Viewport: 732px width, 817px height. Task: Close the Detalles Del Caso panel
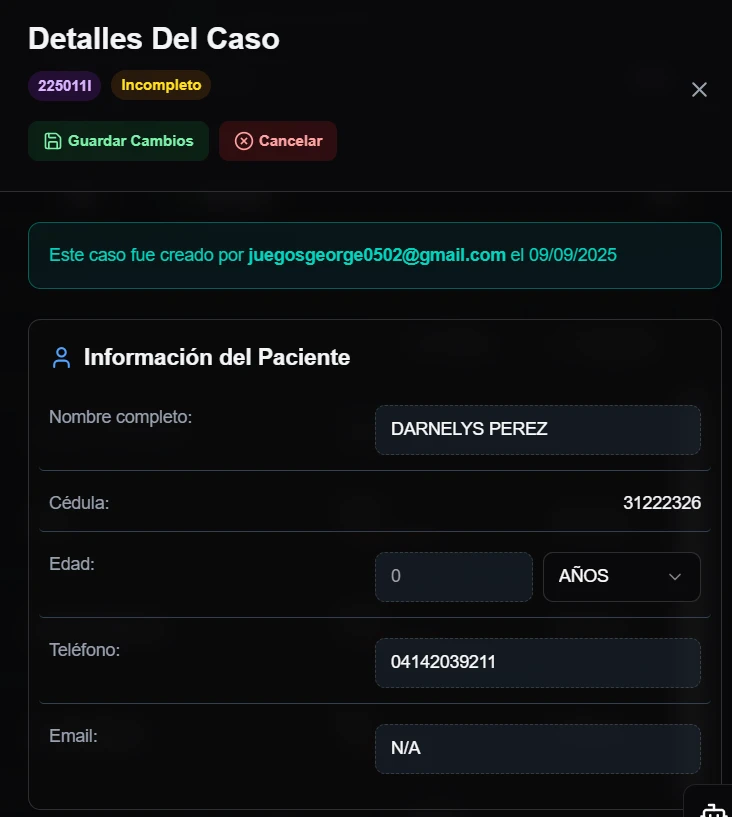pos(700,90)
